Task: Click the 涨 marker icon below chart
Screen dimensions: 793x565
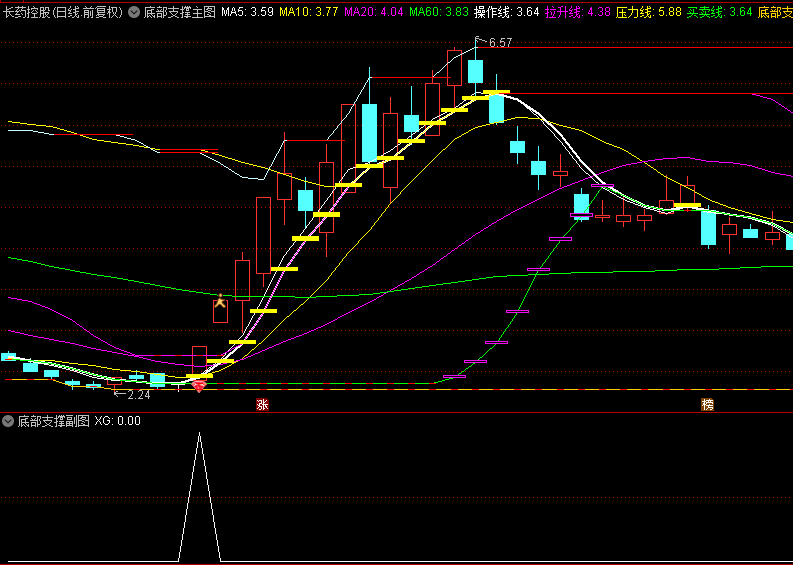Action: [x=262, y=405]
